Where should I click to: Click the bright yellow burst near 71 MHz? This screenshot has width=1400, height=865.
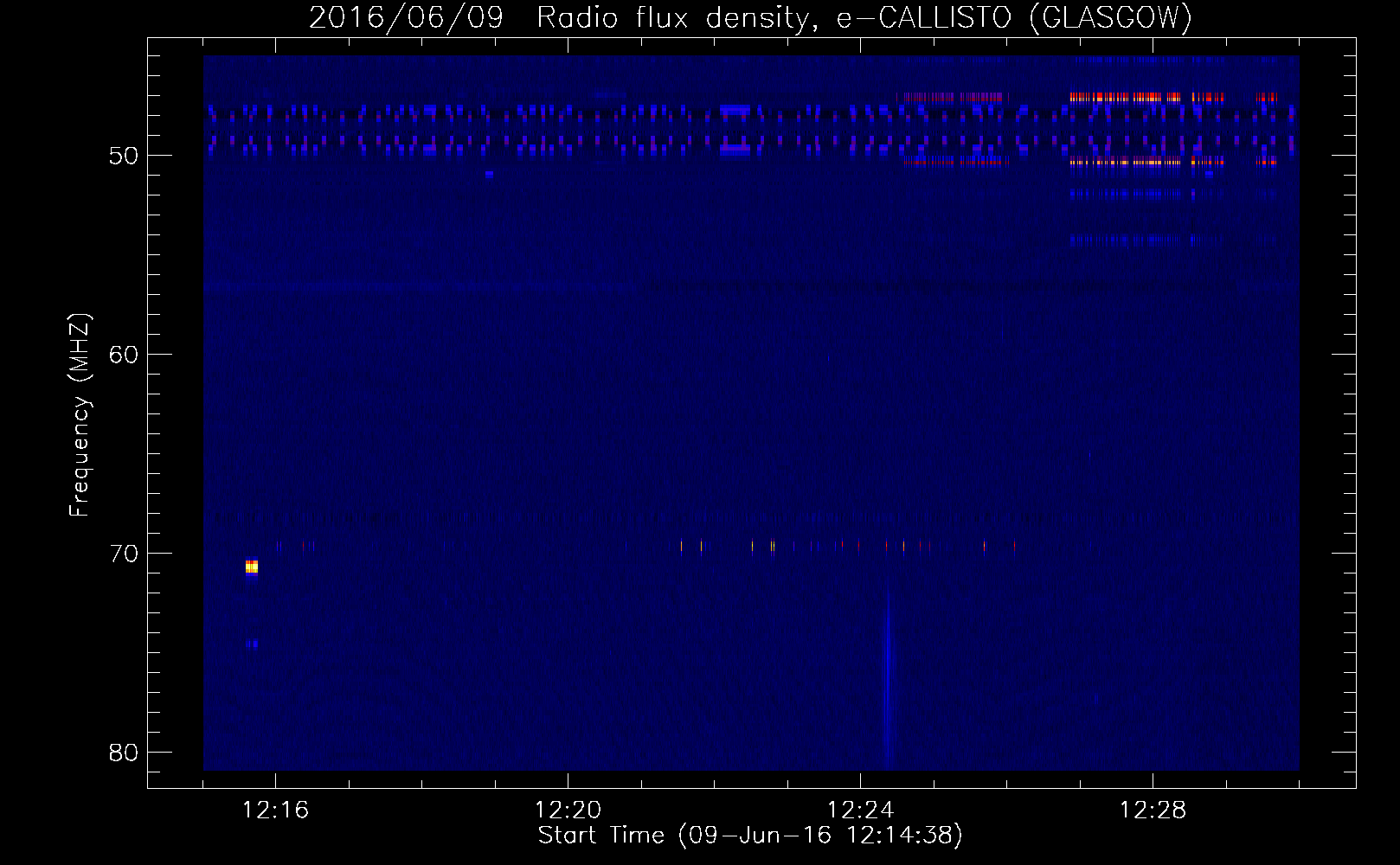tap(252, 567)
